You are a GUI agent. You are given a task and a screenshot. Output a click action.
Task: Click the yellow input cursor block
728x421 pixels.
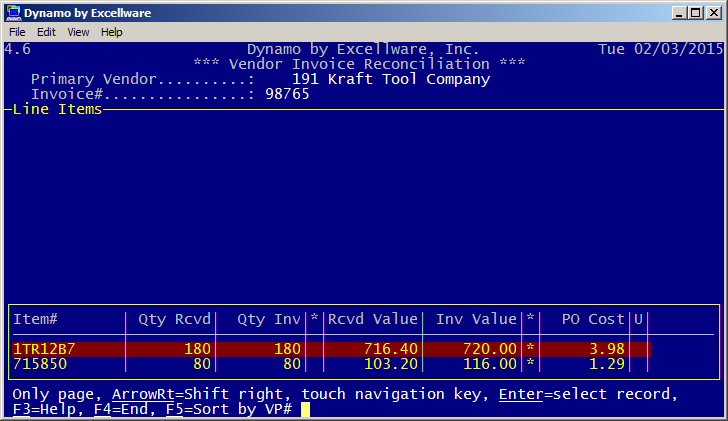(x=305, y=409)
